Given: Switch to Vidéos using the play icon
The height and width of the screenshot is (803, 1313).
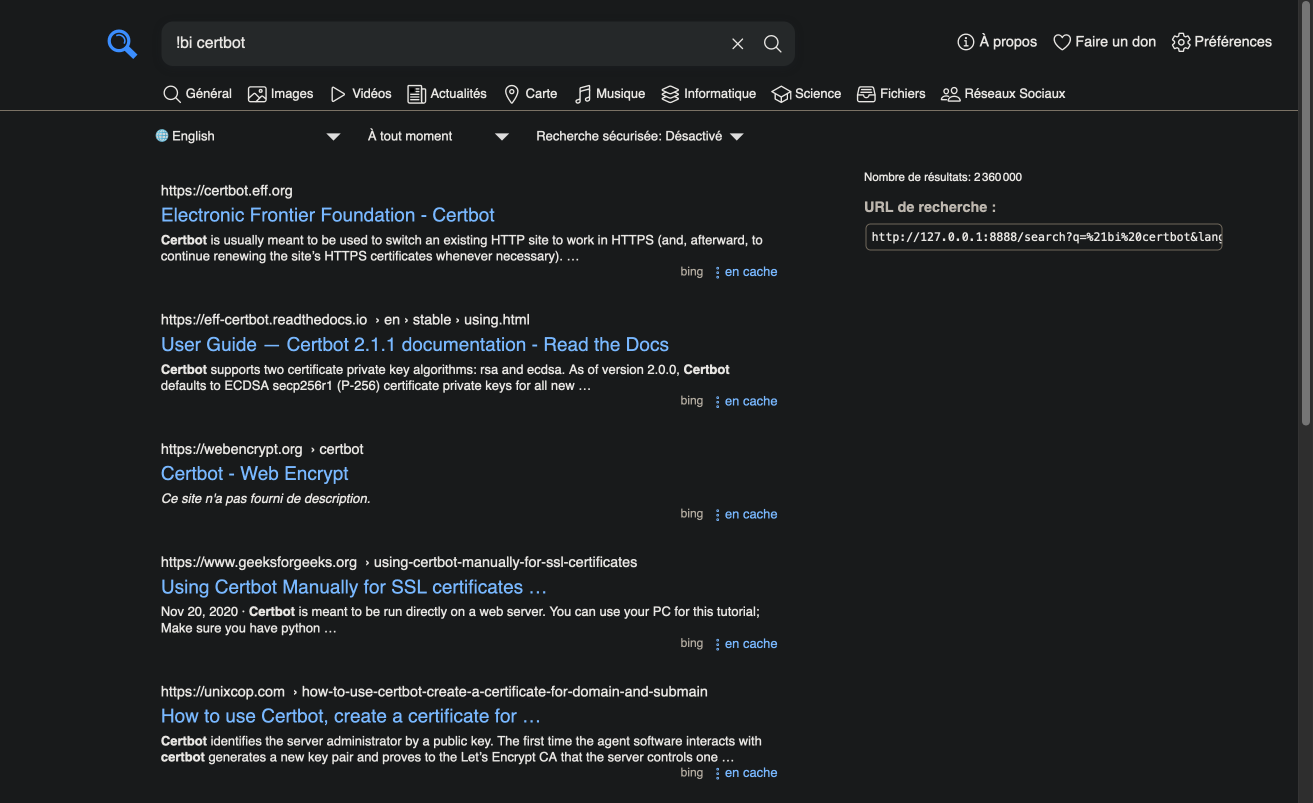Looking at the screenshot, I should tap(338, 93).
